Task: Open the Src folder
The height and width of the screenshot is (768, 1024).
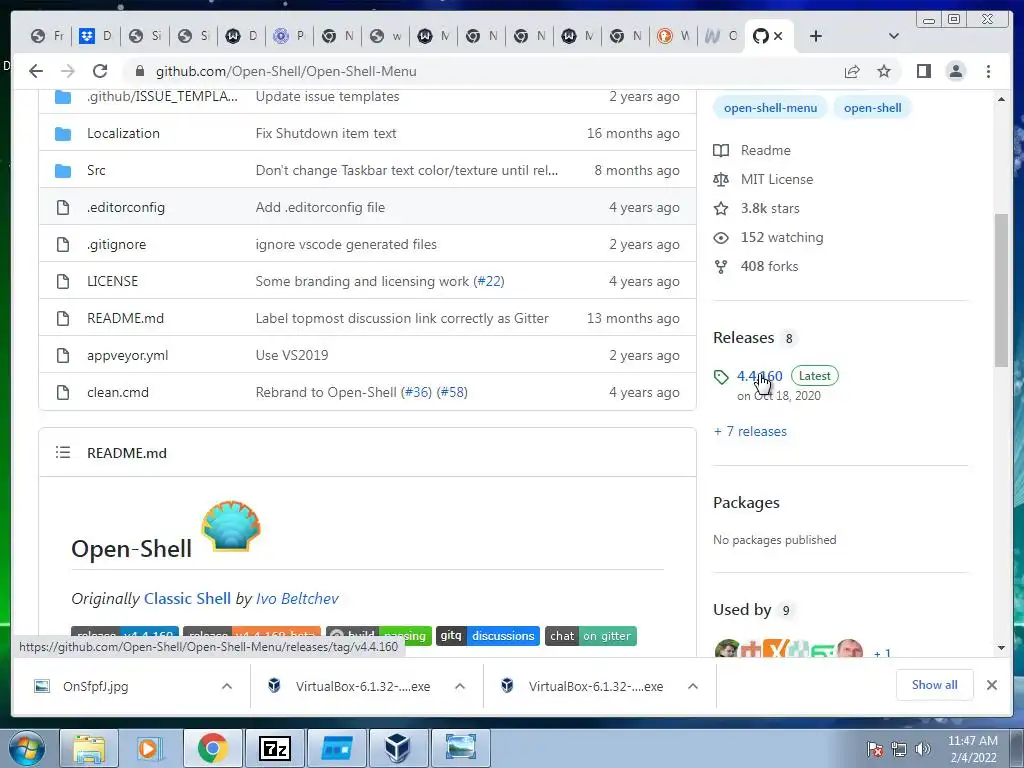Action: tap(96, 170)
